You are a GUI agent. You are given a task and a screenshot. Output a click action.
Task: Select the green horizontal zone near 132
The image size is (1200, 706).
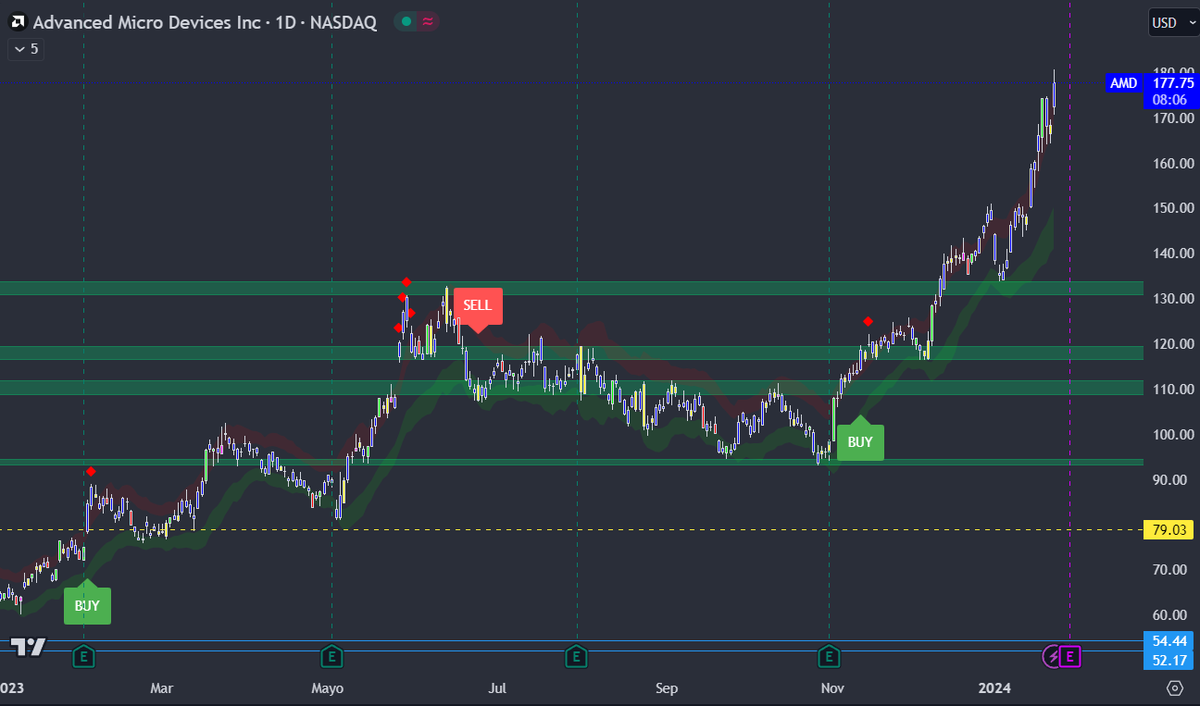pyautogui.click(x=570, y=288)
